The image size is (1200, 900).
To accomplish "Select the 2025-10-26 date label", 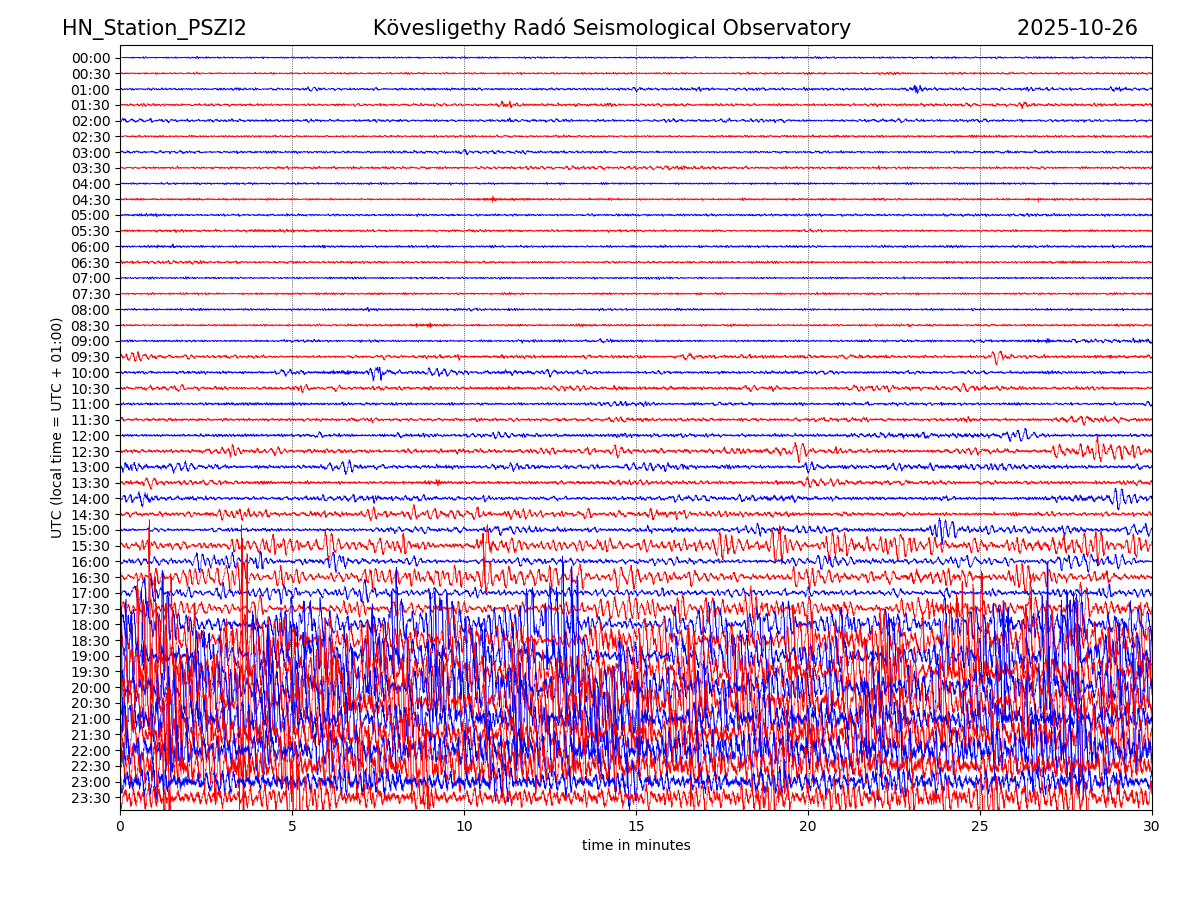I will [x=1077, y=28].
